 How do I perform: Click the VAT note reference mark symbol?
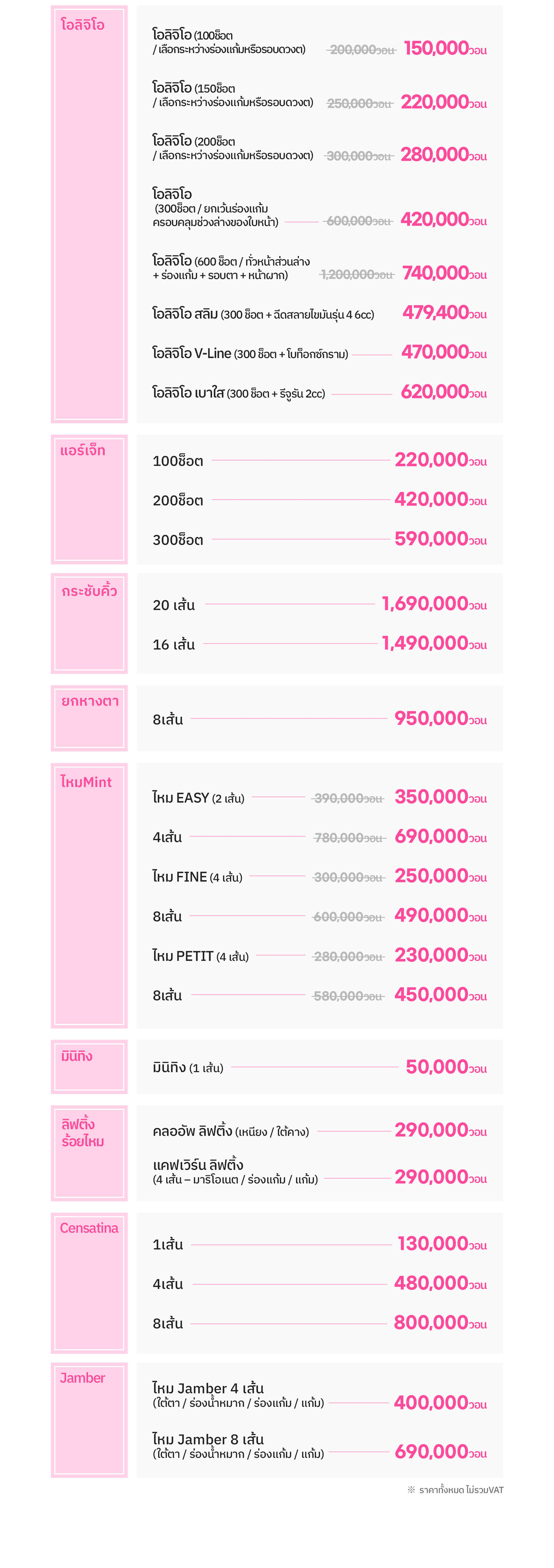coord(411,1490)
